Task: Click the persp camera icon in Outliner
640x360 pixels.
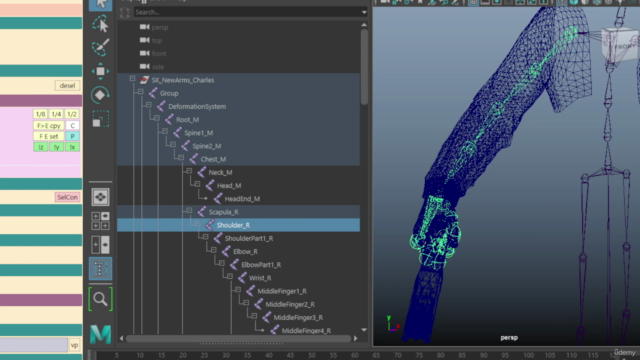Action: (144, 27)
